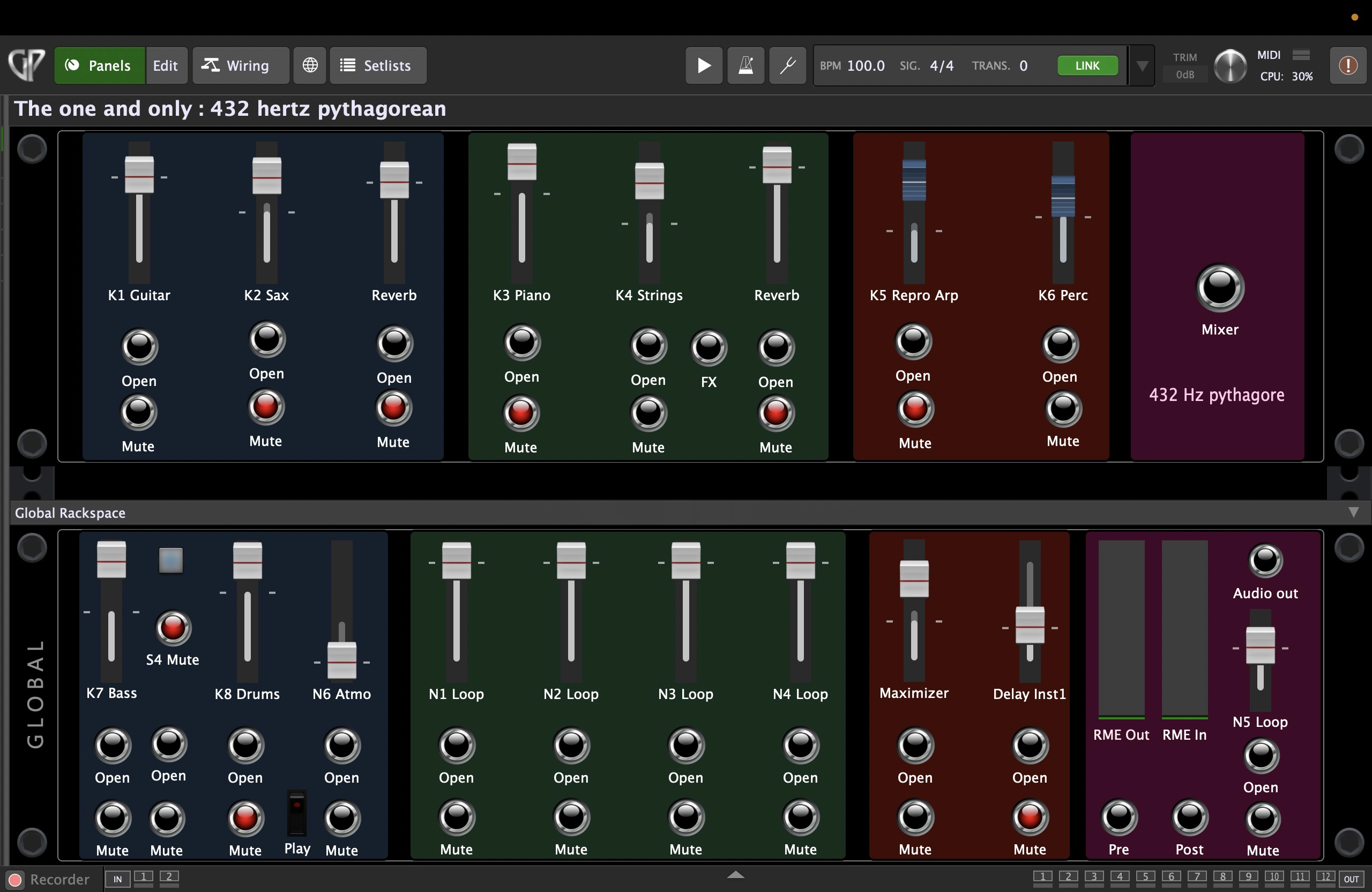Click the Audio out button
Screen dimensions: 1372x892
1265,560
